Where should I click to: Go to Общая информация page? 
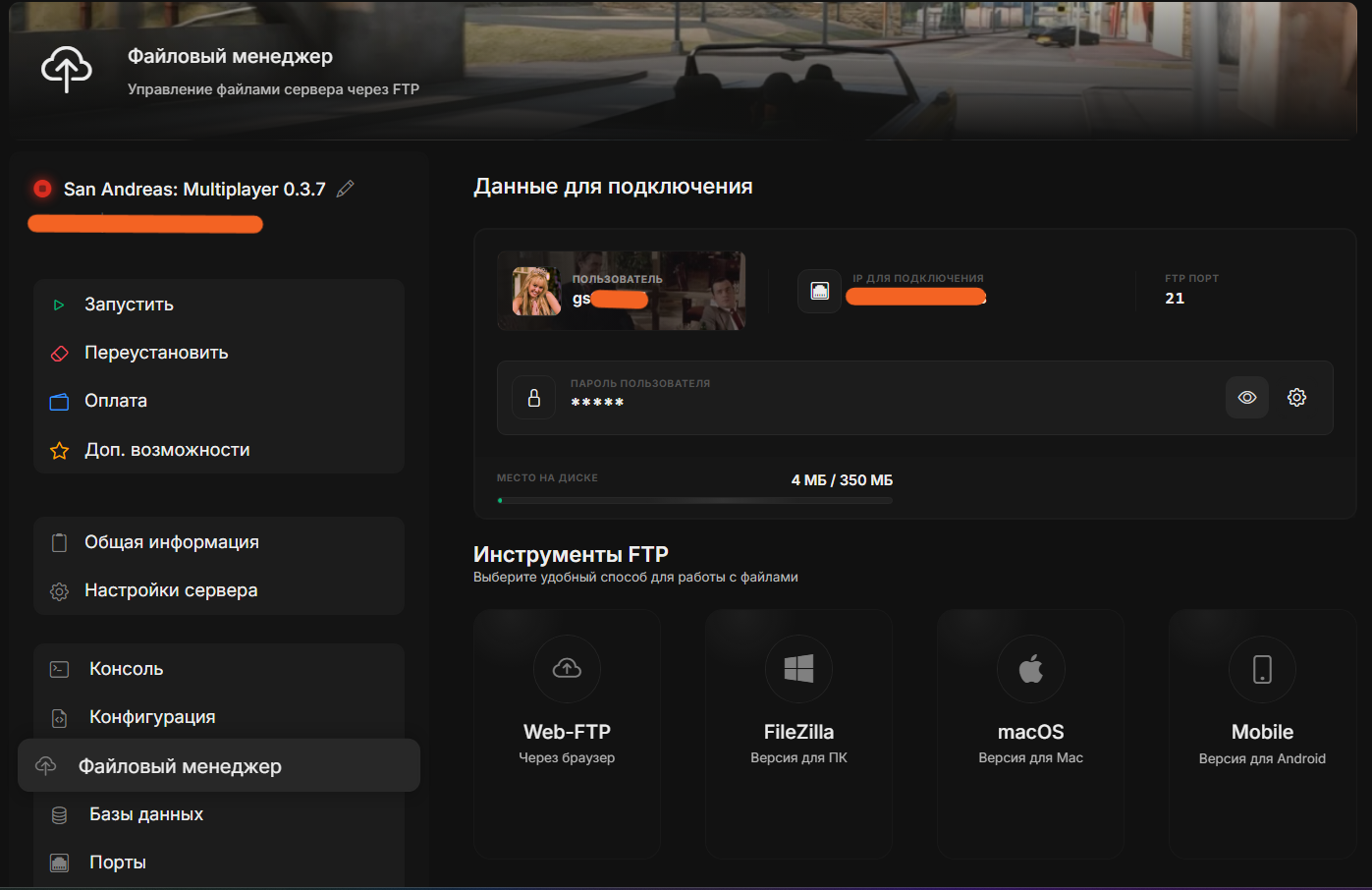172,542
